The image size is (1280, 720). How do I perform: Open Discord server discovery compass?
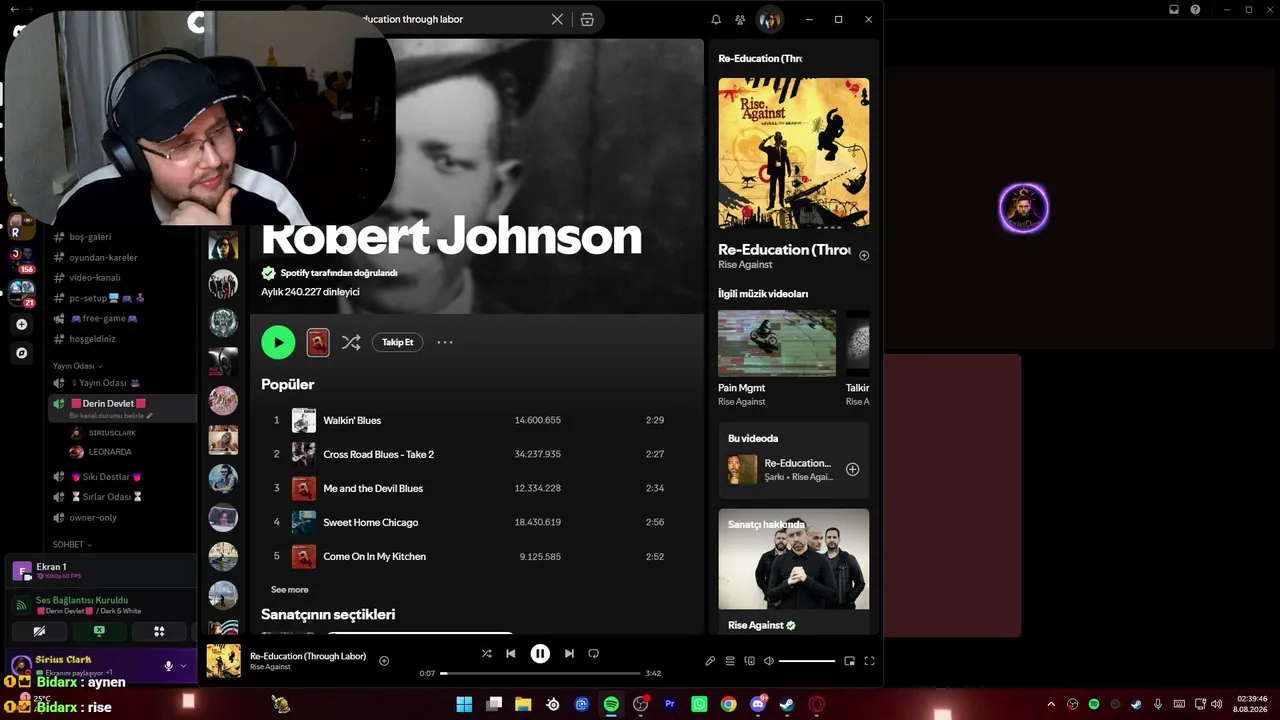[22, 353]
